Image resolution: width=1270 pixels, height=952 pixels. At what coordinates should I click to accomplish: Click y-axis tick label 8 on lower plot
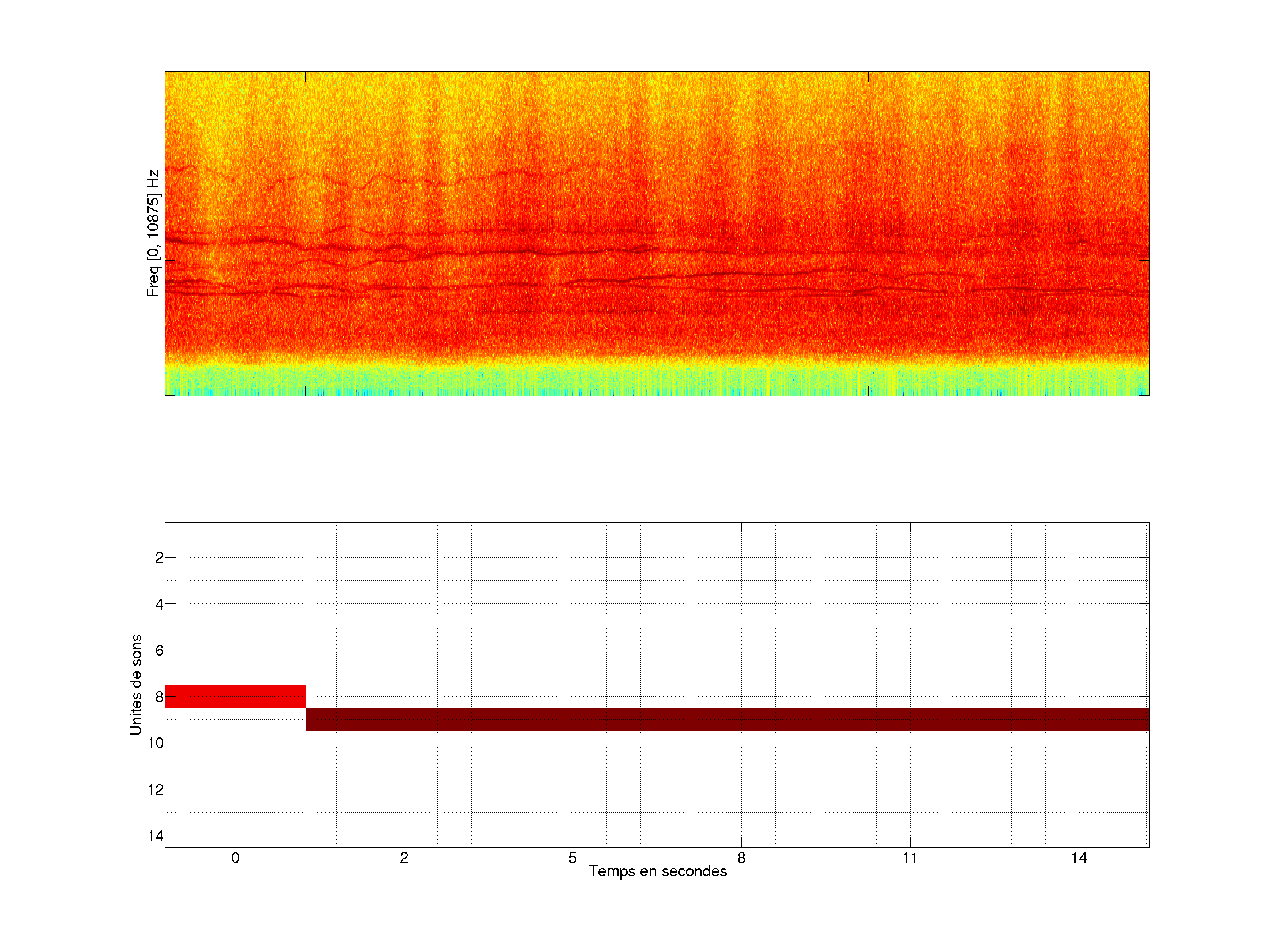coord(159,697)
